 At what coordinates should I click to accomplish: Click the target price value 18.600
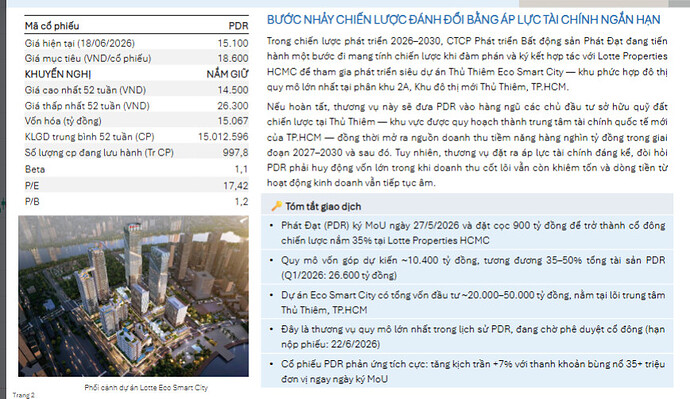233,59
